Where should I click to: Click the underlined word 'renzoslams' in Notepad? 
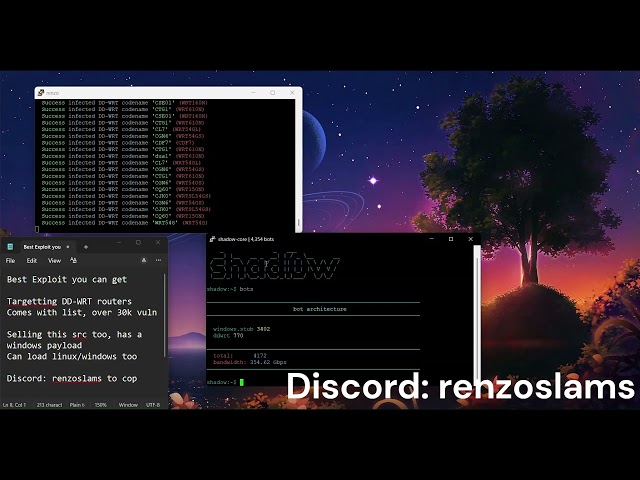(77, 378)
